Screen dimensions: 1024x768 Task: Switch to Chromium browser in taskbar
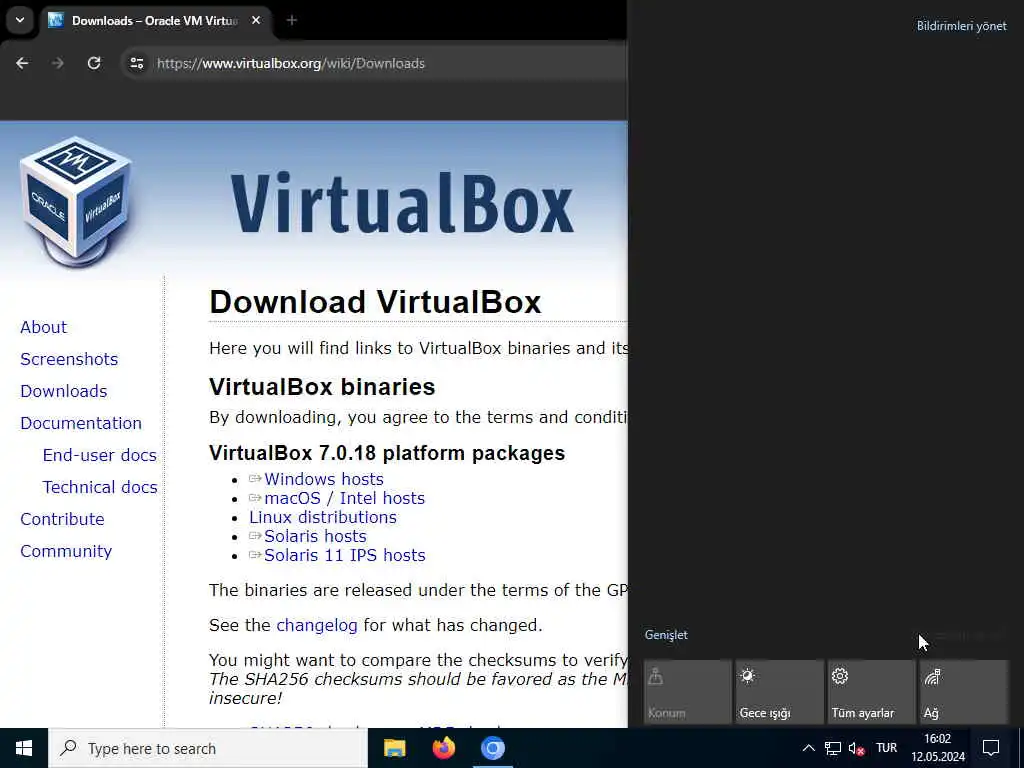click(492, 748)
